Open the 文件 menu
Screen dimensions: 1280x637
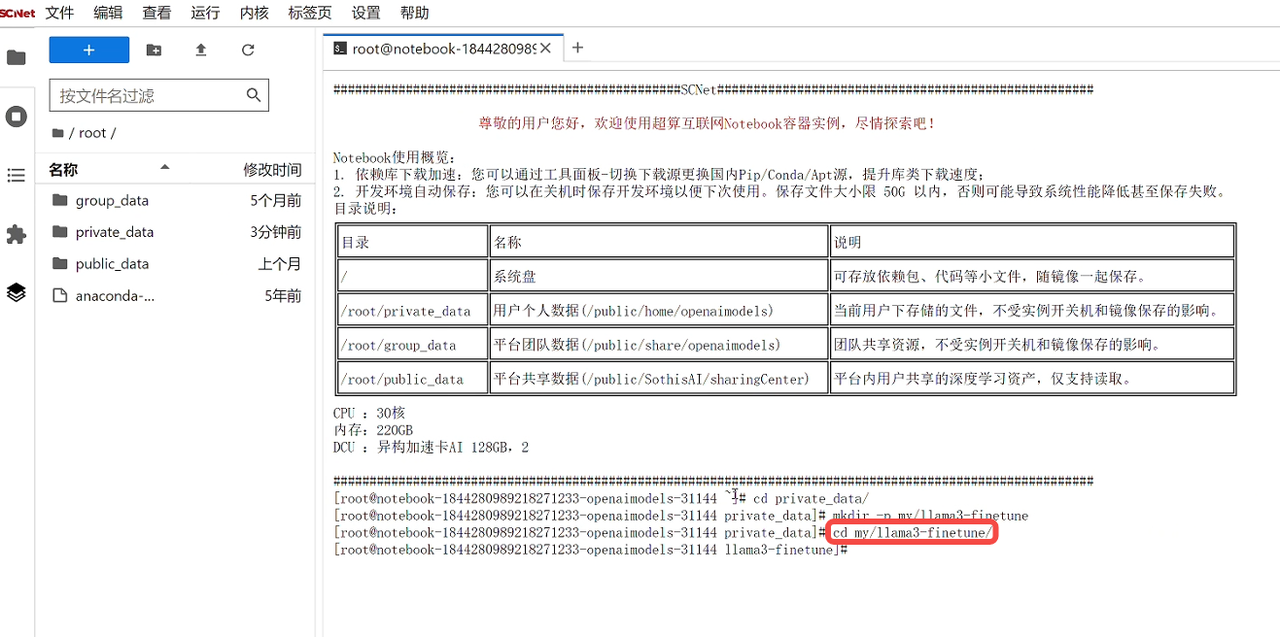click(60, 13)
